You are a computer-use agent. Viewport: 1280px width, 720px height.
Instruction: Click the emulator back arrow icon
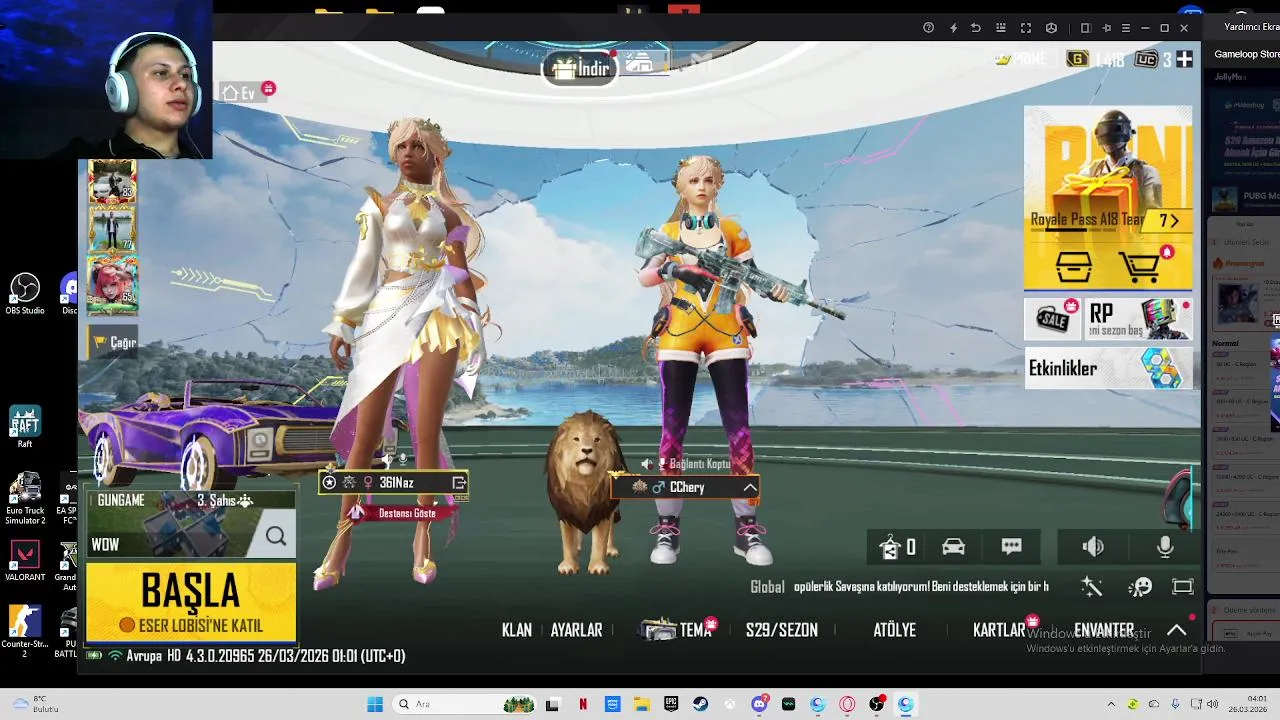tap(976, 28)
